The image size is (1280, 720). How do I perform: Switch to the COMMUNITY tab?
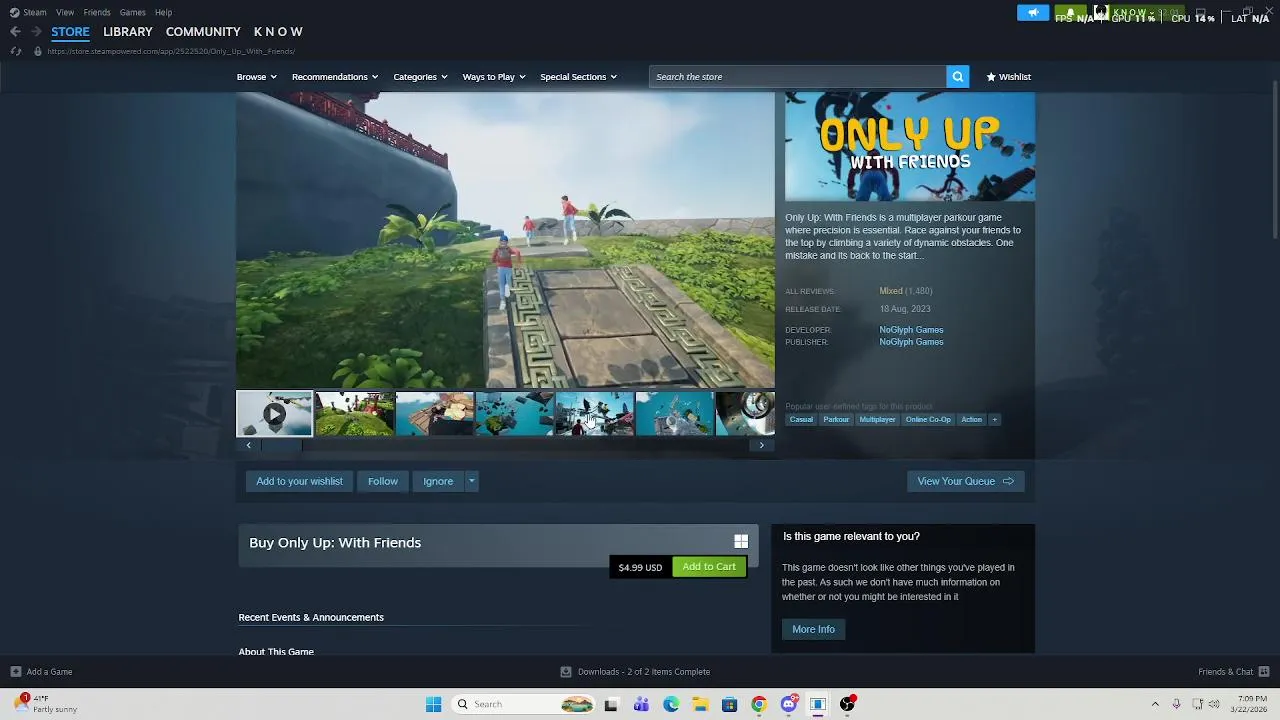[x=203, y=32]
